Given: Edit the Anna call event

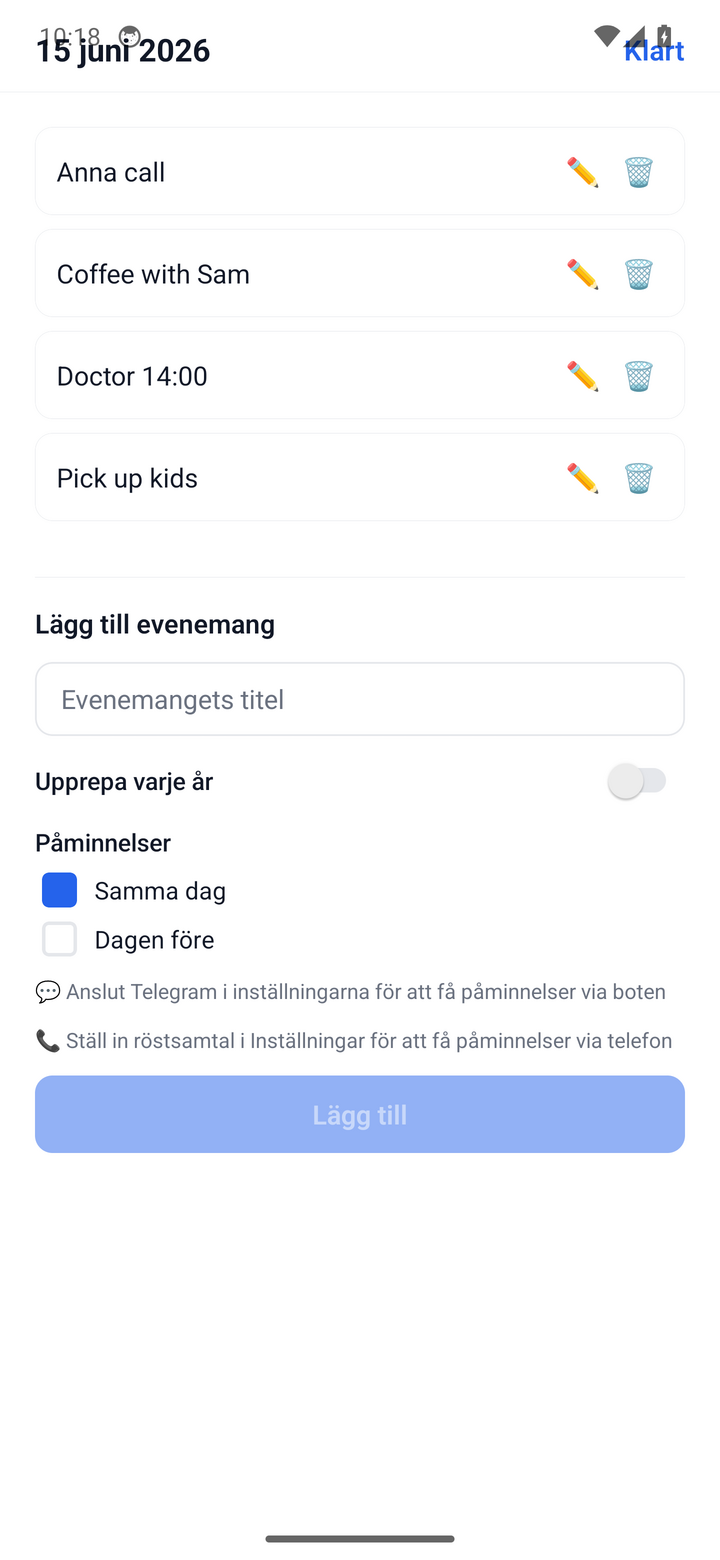Looking at the screenshot, I should coord(582,172).
